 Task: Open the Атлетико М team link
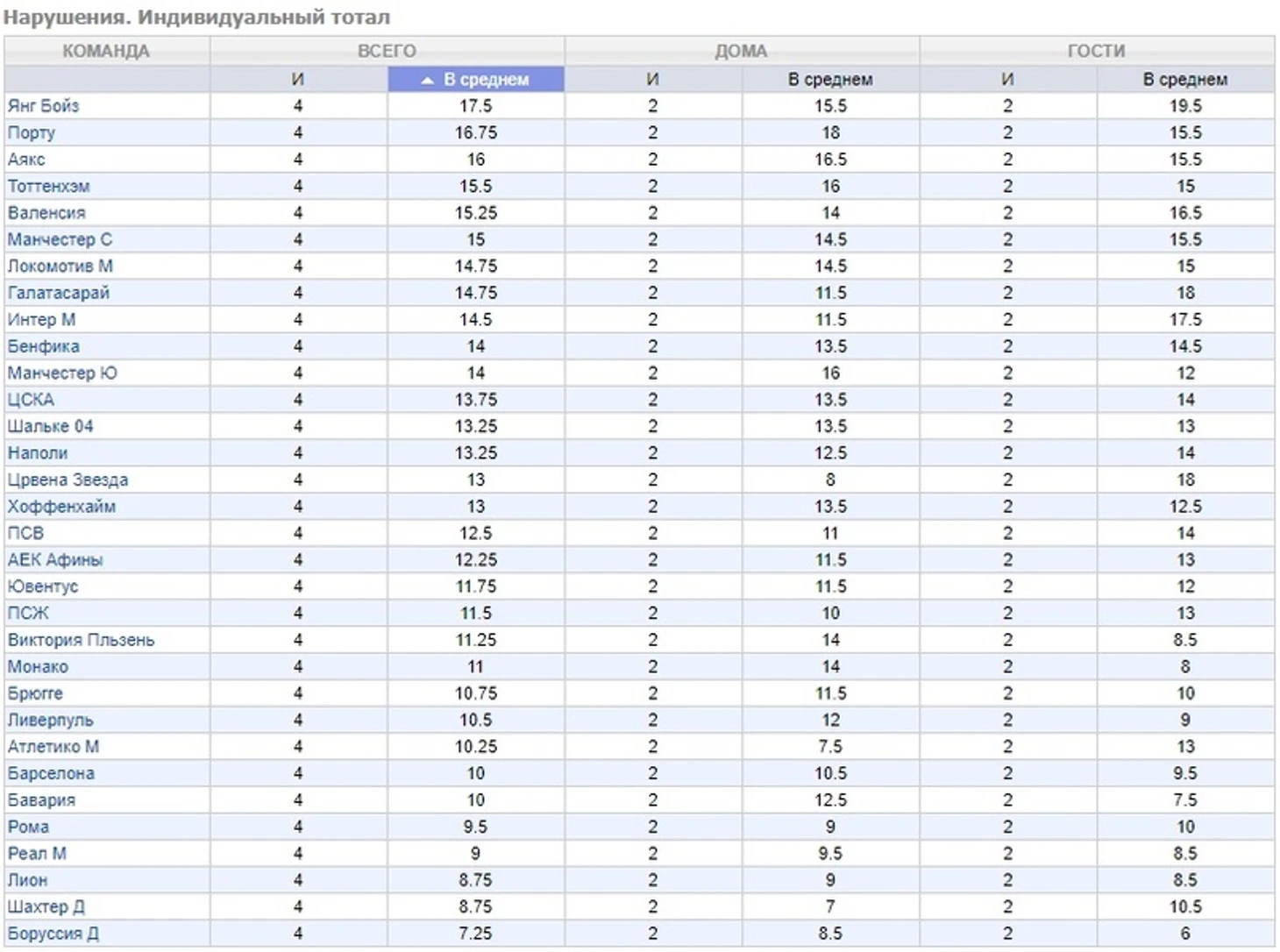click(53, 747)
